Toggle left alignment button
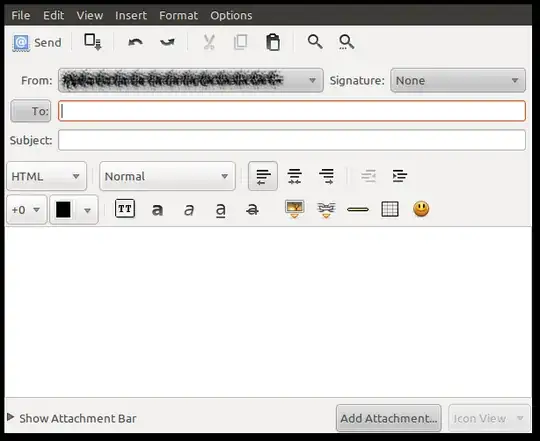This screenshot has width=540, height=441. pyautogui.click(x=263, y=176)
